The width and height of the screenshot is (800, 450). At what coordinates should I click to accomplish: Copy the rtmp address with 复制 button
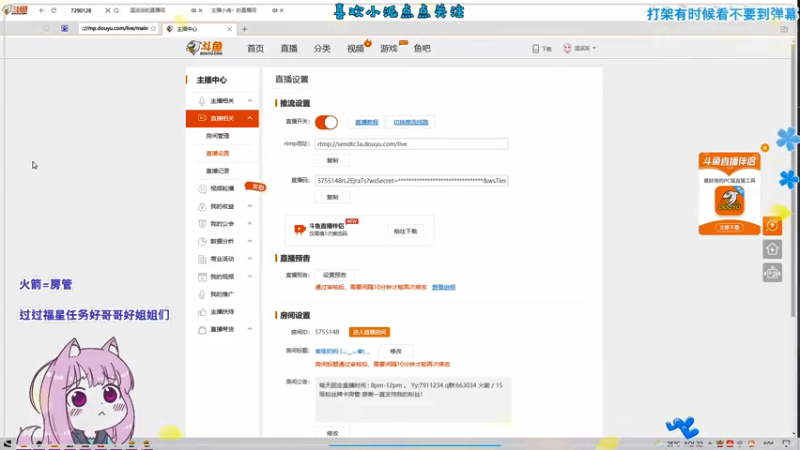332,161
